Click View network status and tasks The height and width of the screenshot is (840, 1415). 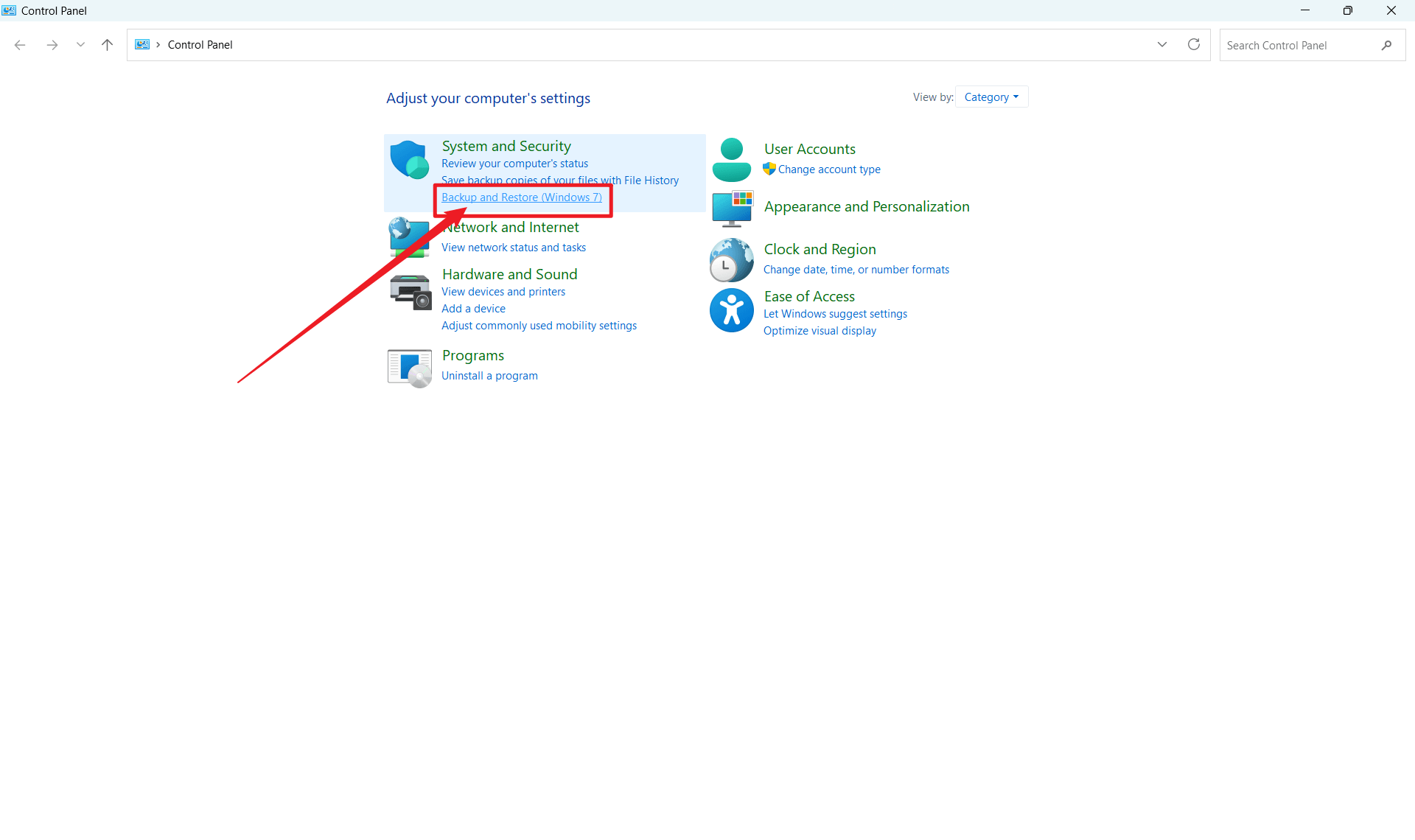[514, 248]
